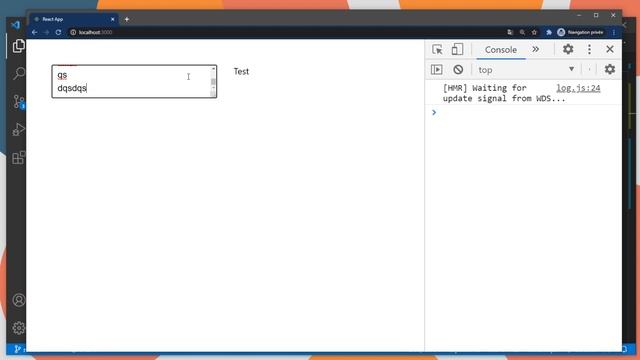
Task: Open VS Code Search view
Action: point(18,74)
